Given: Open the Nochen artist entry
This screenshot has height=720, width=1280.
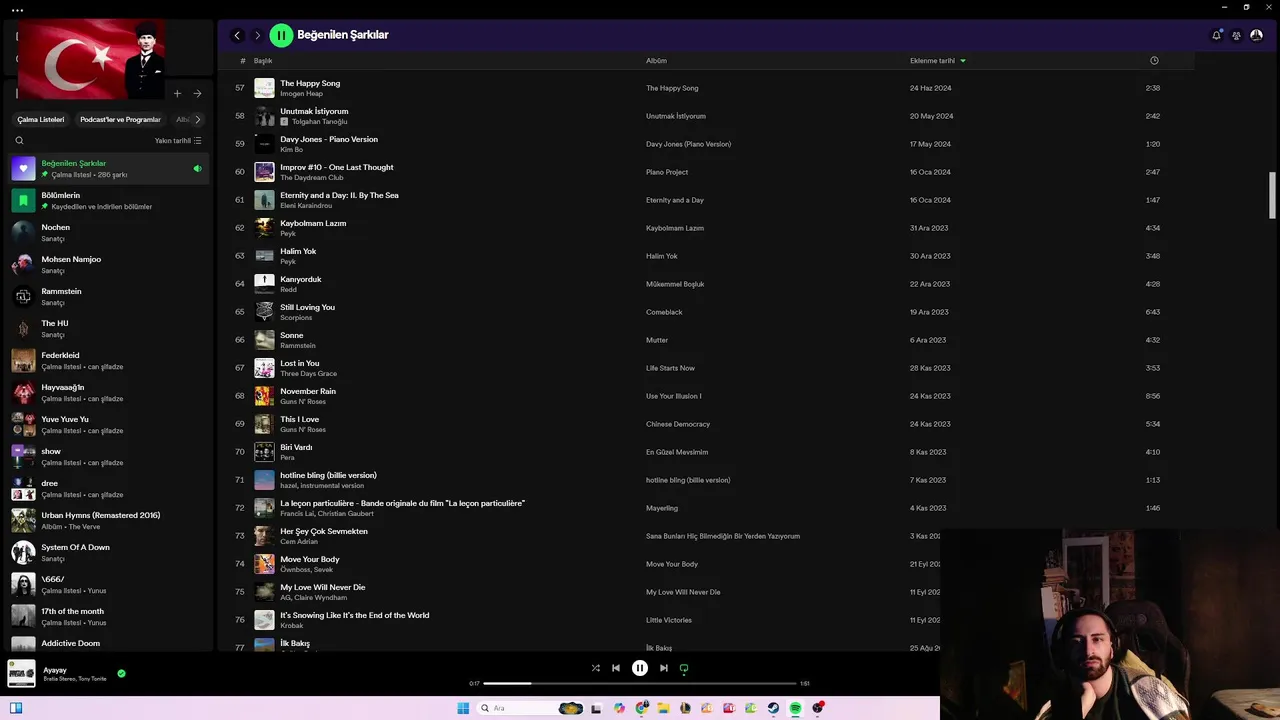Looking at the screenshot, I should click(x=108, y=233).
